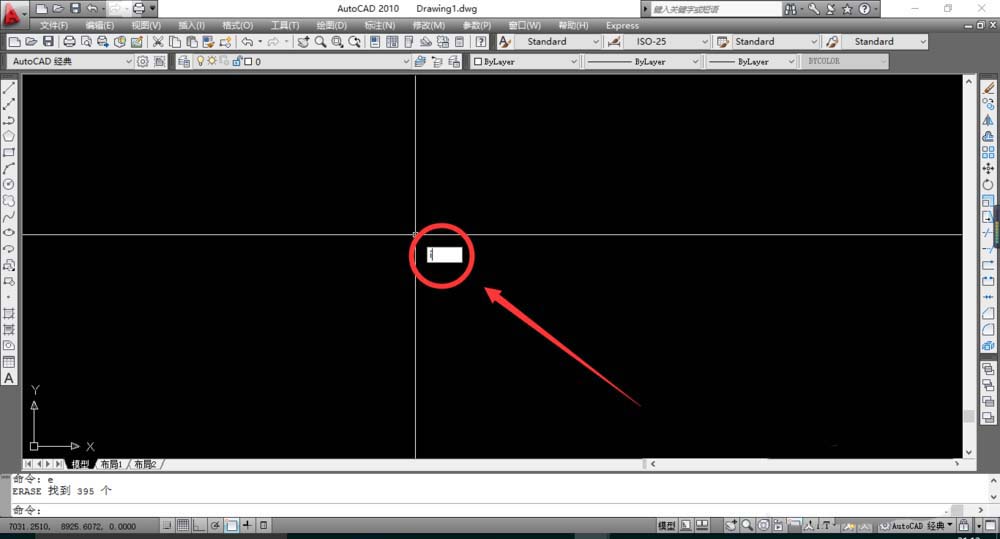
Task: Click the Undo arrow in standard toolbar
Action: tap(247, 41)
